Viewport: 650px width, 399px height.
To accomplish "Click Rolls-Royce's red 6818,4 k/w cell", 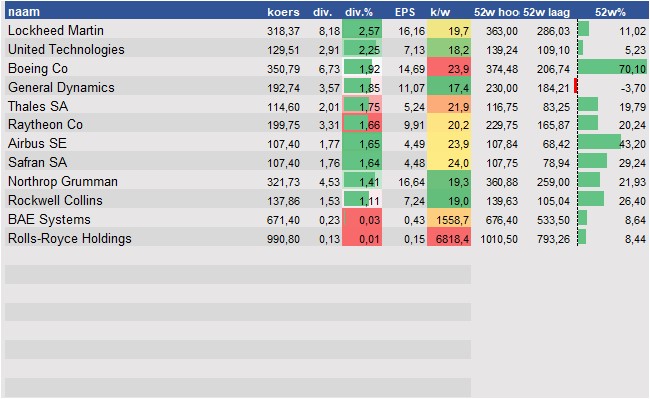I will (x=449, y=239).
